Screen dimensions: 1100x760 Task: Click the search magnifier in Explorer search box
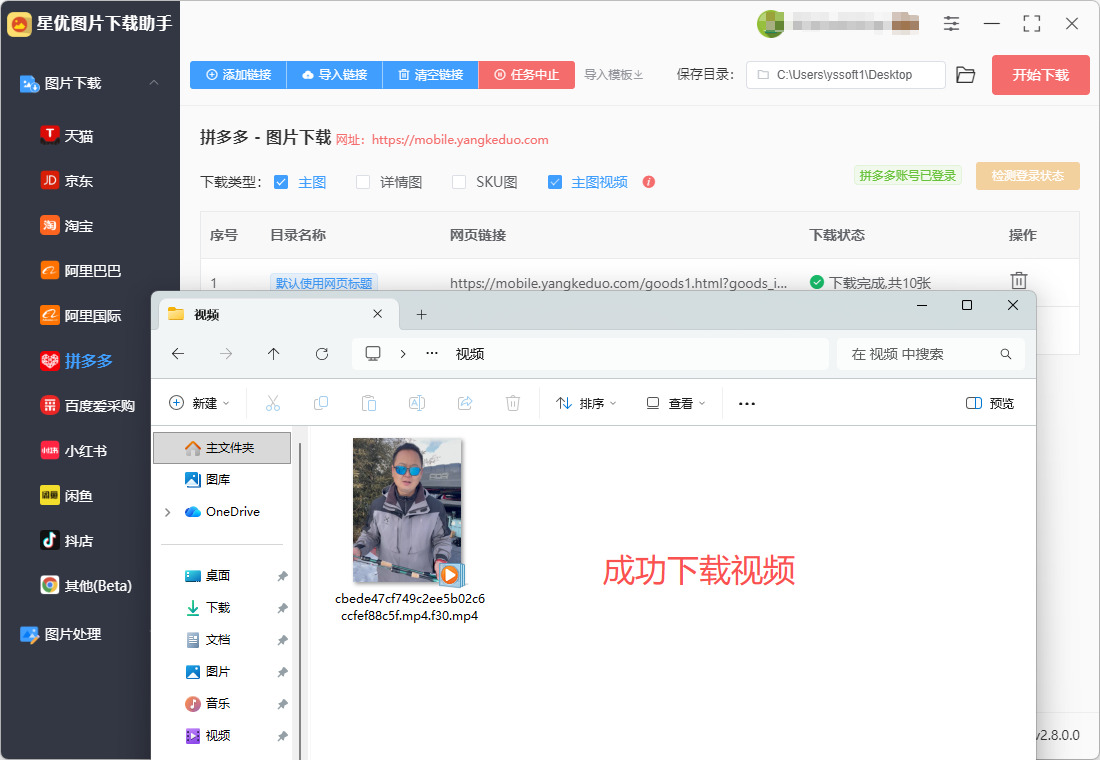click(1005, 354)
